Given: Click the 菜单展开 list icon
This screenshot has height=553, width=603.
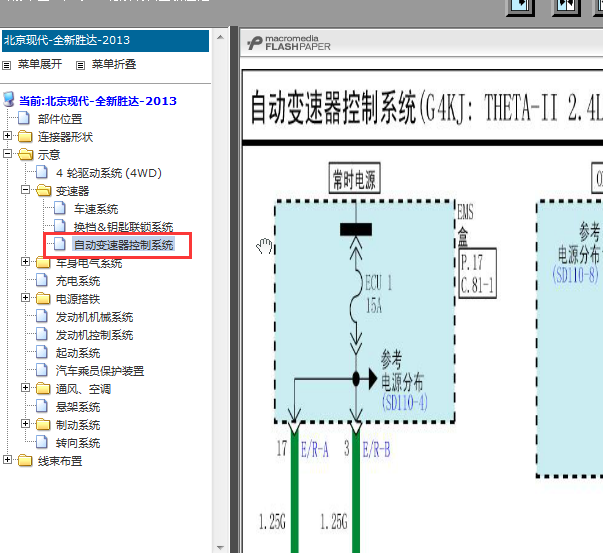Looking at the screenshot, I should coord(7,66).
